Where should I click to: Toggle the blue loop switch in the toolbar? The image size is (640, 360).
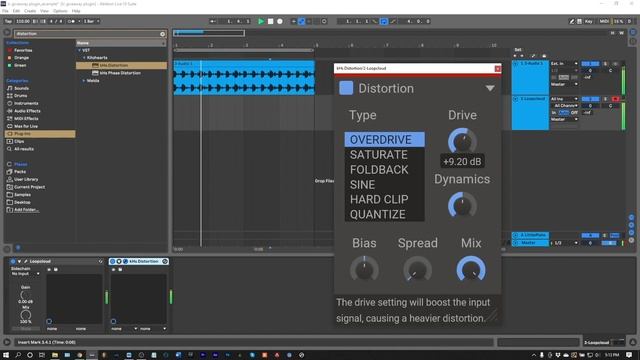[384, 21]
